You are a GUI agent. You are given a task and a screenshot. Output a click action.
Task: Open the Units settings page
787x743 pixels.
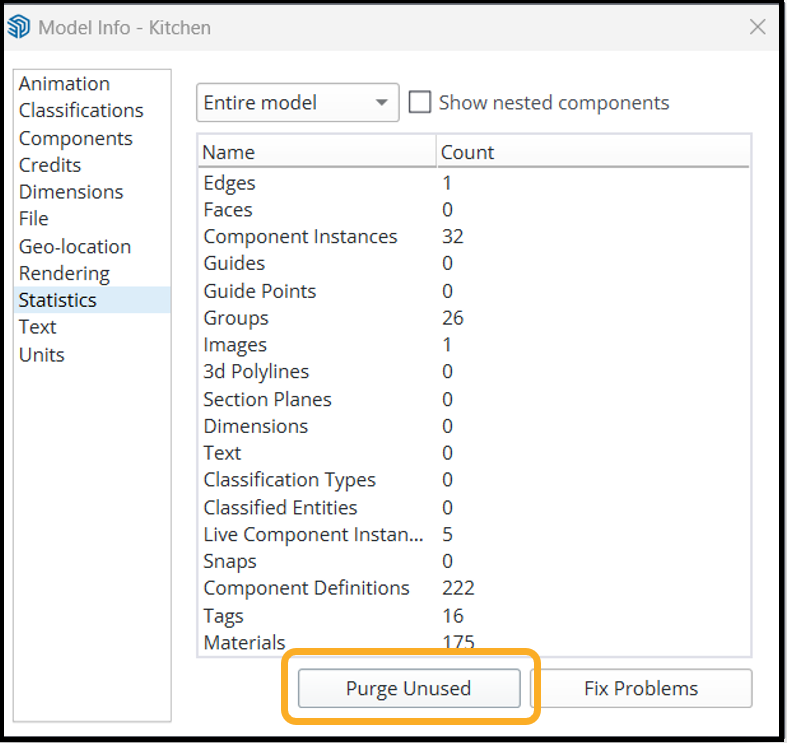(x=41, y=354)
